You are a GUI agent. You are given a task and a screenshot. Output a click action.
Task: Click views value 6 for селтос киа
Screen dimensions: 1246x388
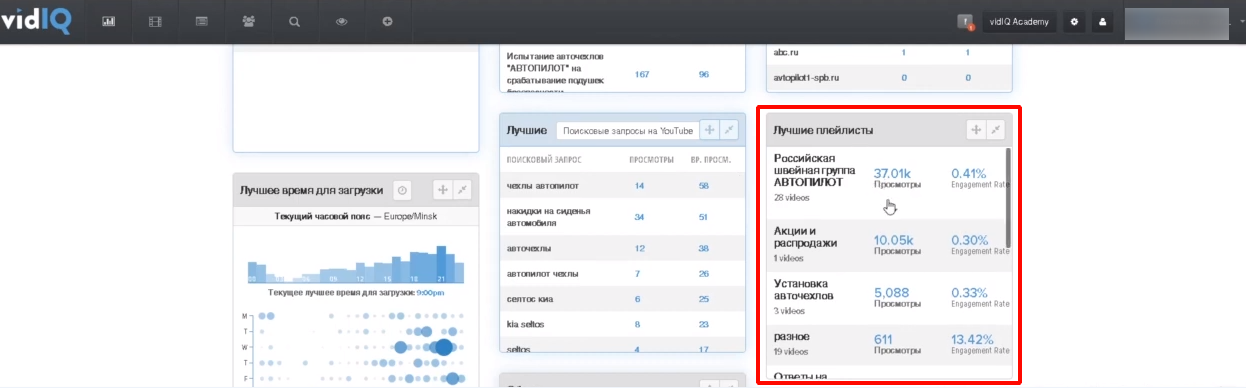click(638, 299)
